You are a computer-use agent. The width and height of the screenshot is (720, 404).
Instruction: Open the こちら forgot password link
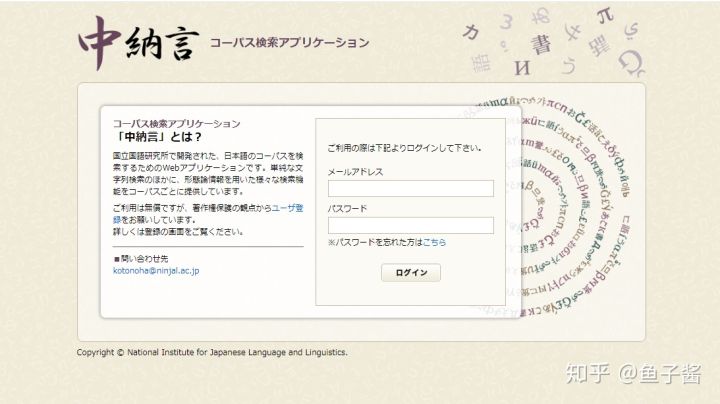click(434, 242)
